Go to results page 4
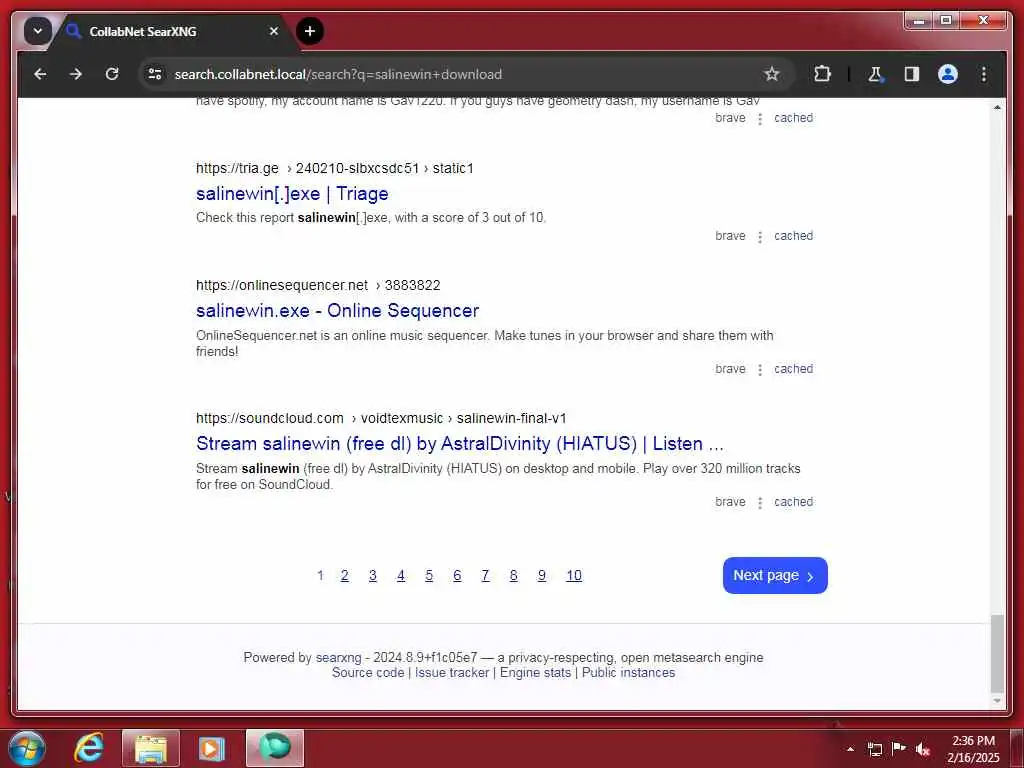Viewport: 1024px width, 768px height. (x=401, y=576)
